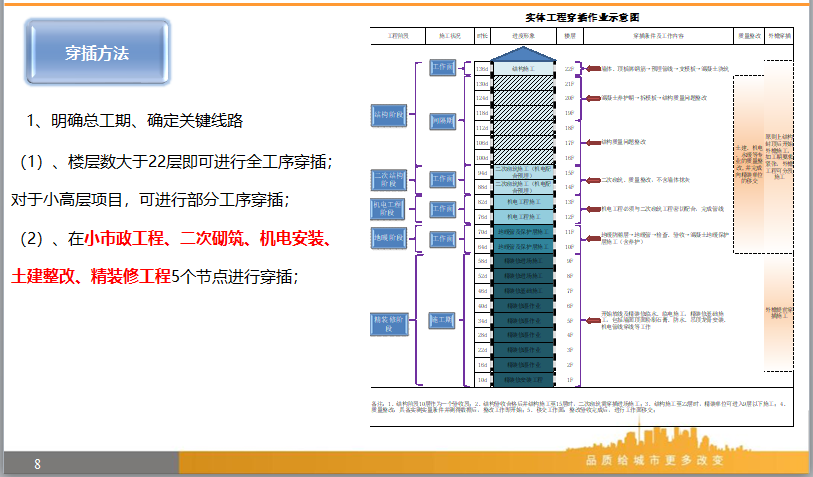
Task: Select red text 小市政工程、二次砌筑、机电安装
Action: 208,238
